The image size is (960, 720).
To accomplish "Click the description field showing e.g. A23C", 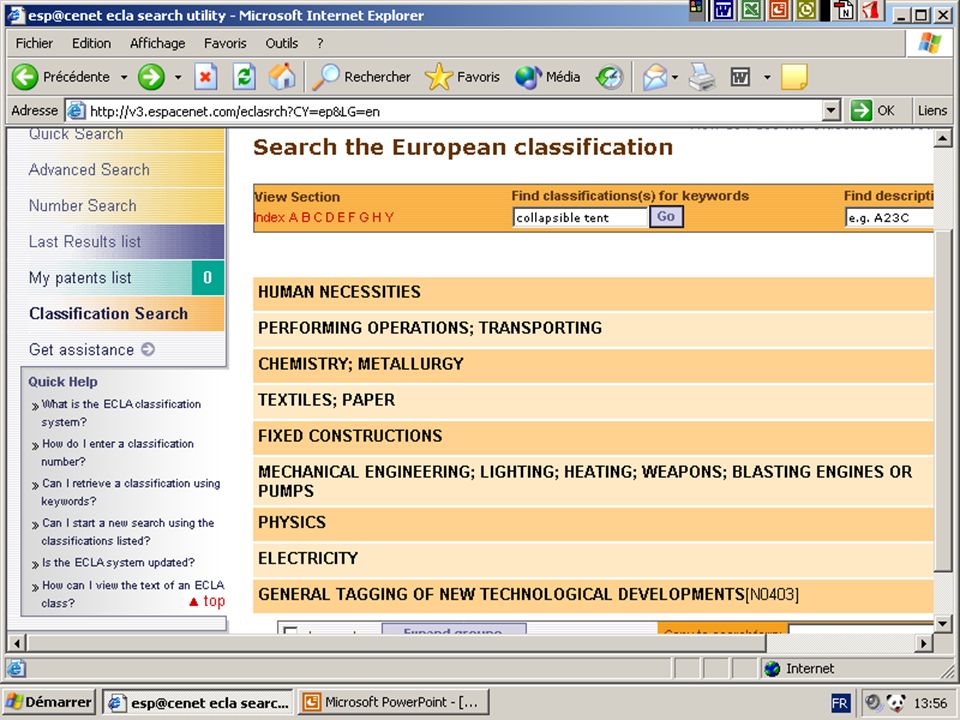I will click(890, 217).
